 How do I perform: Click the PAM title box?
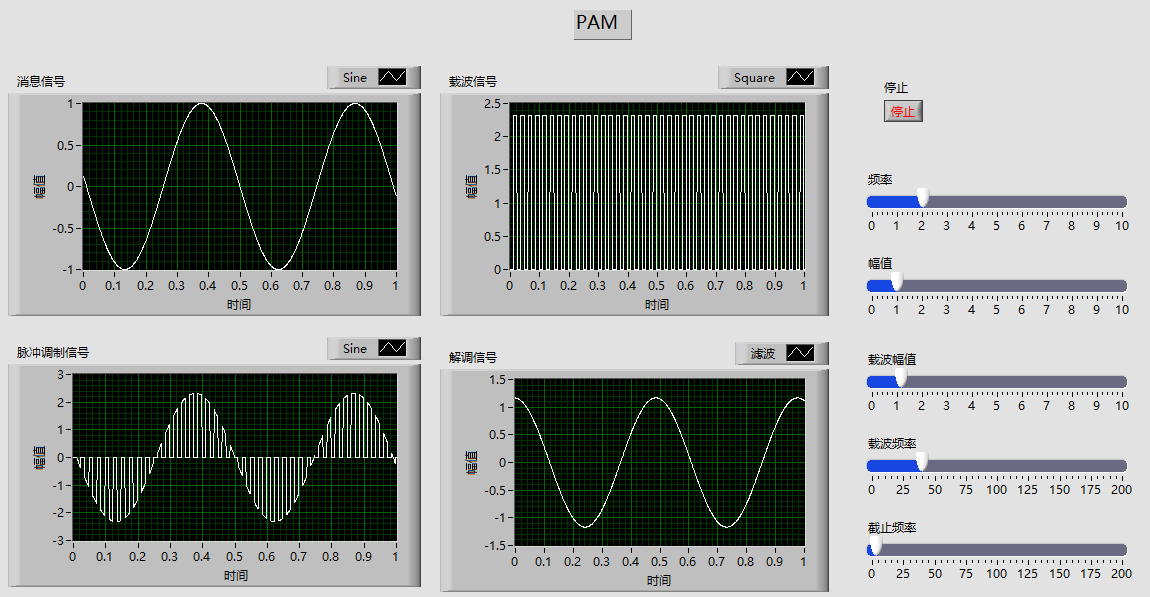point(602,23)
